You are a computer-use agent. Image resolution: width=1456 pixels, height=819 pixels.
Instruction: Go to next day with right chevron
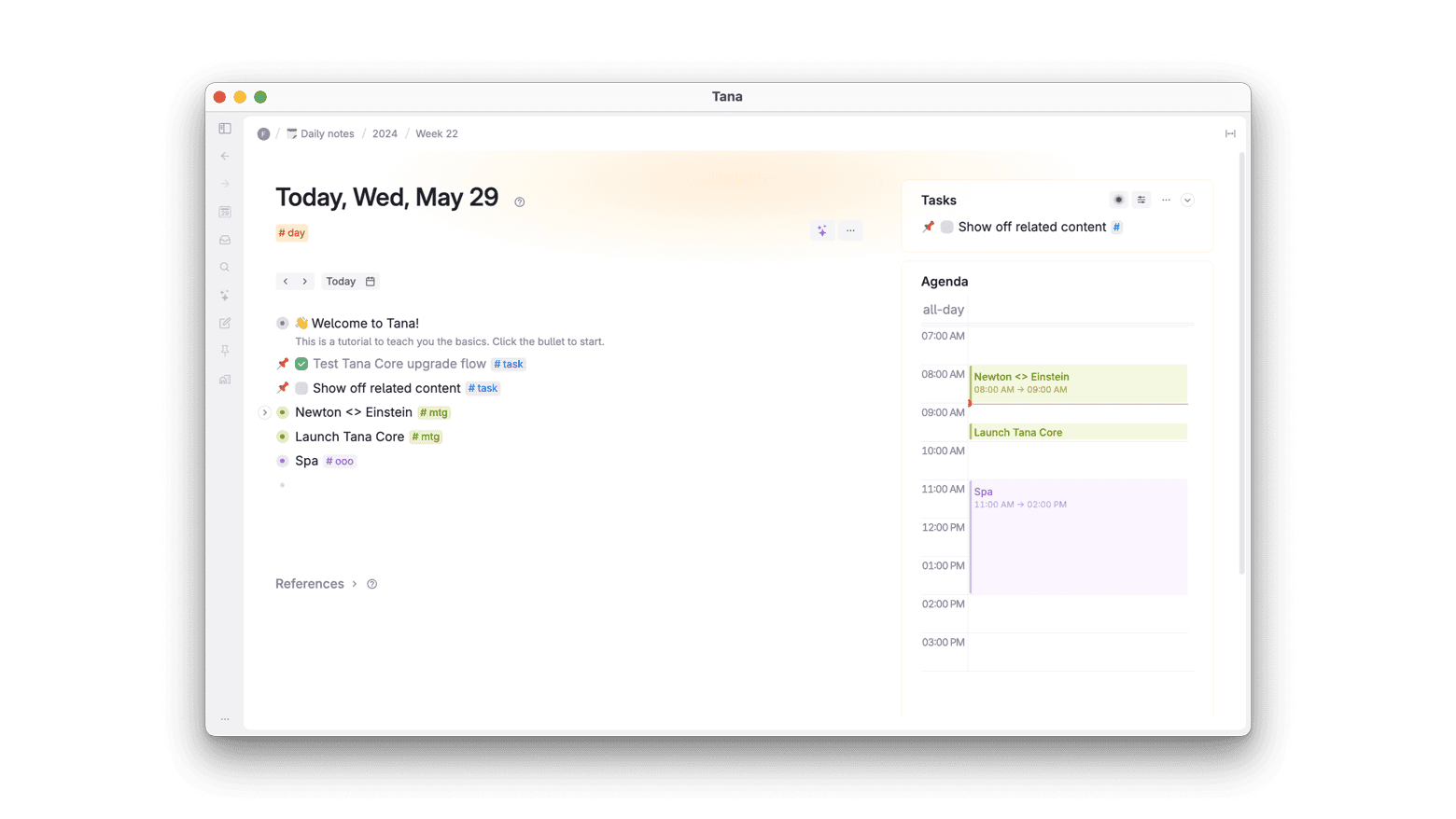304,282
